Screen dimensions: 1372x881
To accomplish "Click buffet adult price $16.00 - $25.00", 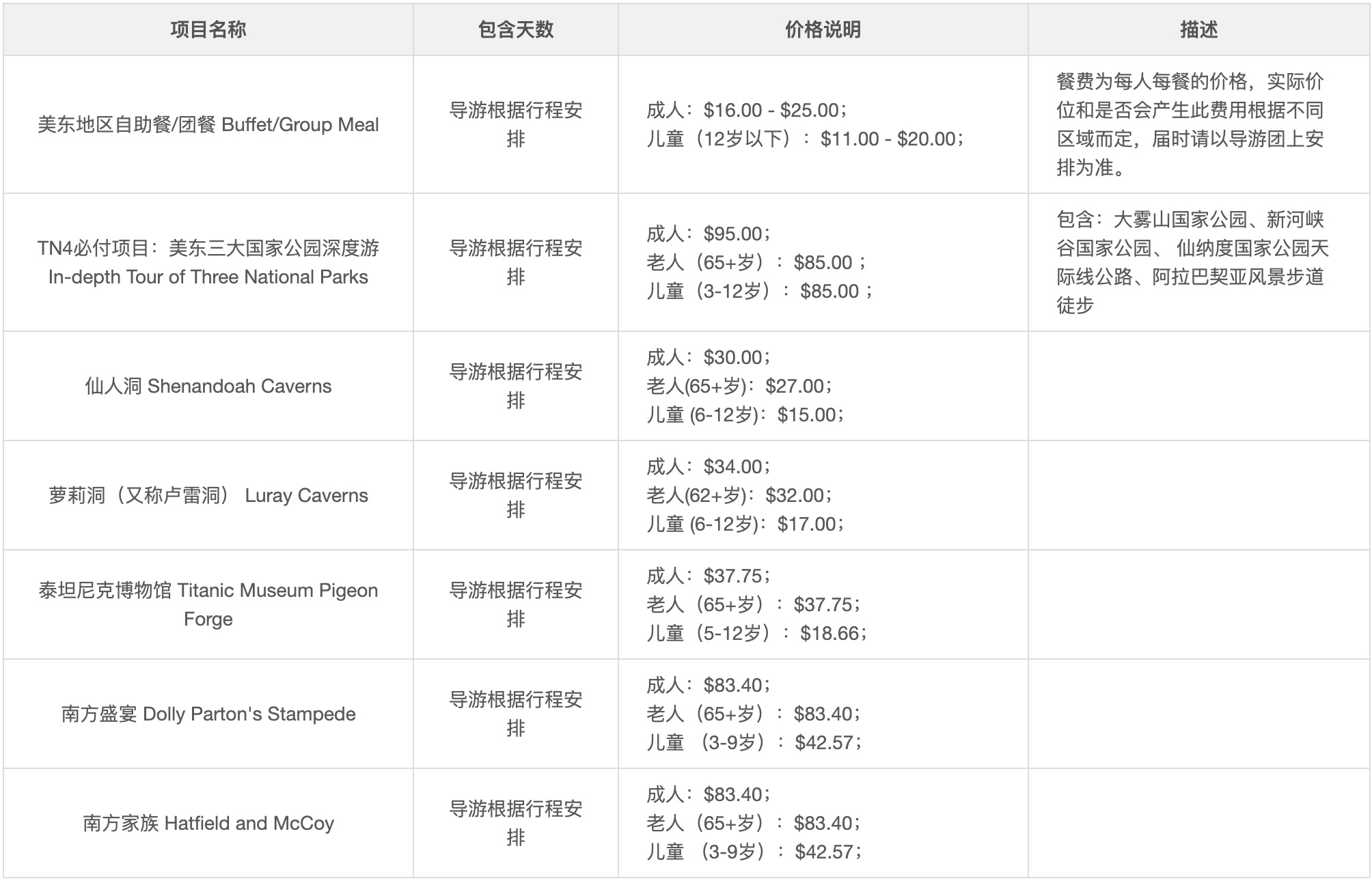I will point(747,110).
